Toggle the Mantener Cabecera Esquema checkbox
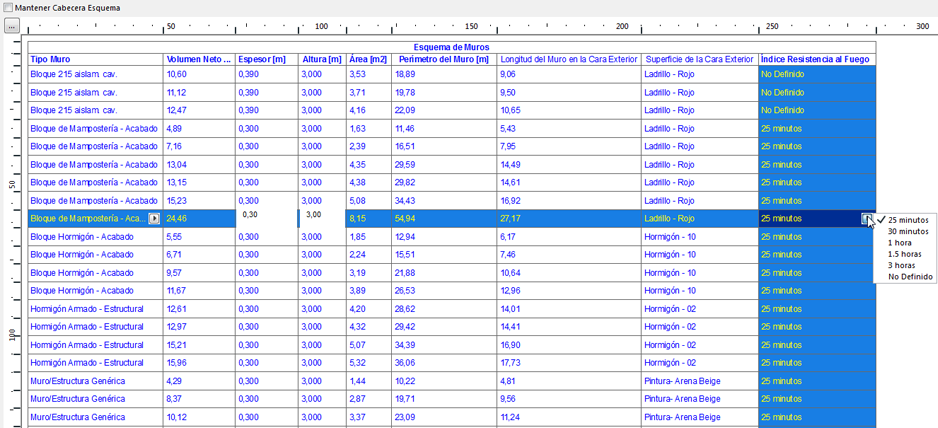Image resolution: width=938 pixels, height=428 pixels. [x=8, y=8]
